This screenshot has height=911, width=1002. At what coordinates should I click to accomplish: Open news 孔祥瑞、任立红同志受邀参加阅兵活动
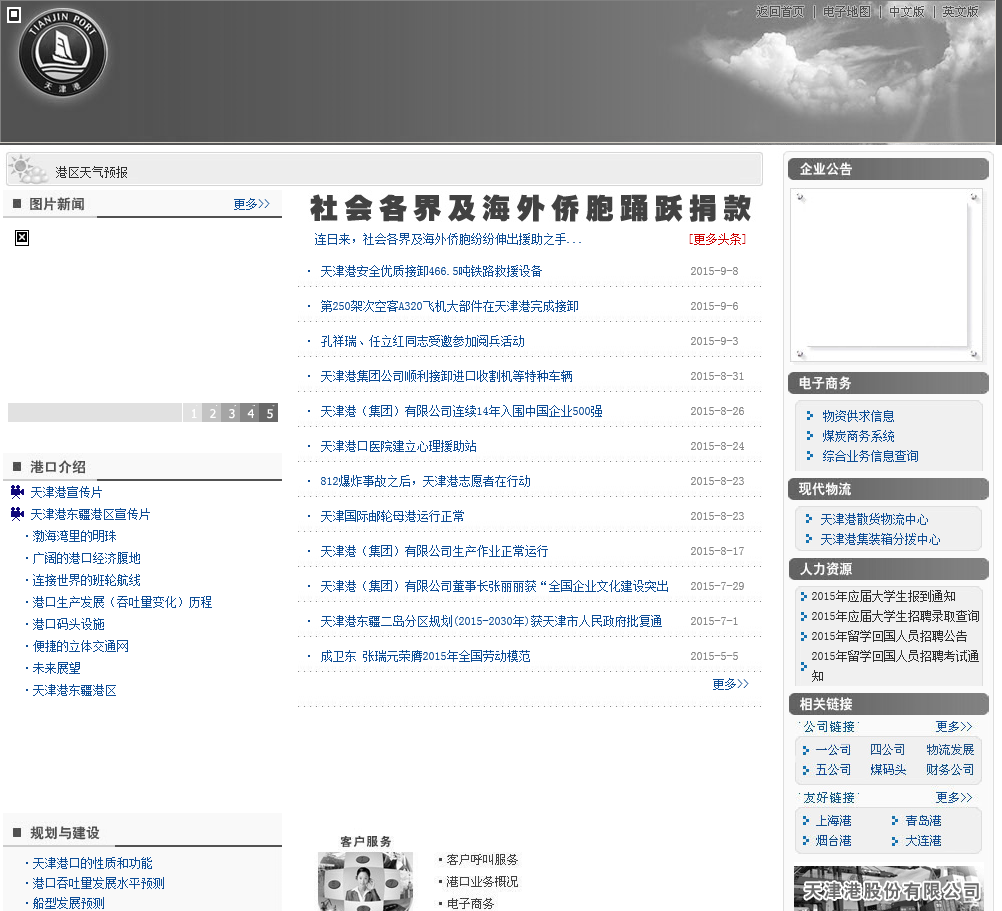(x=422, y=341)
